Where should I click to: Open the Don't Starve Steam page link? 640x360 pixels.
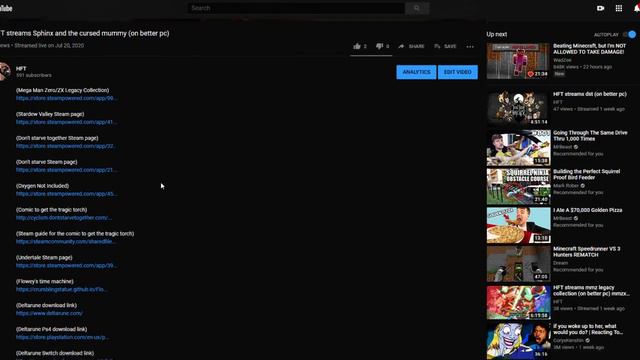66,170
